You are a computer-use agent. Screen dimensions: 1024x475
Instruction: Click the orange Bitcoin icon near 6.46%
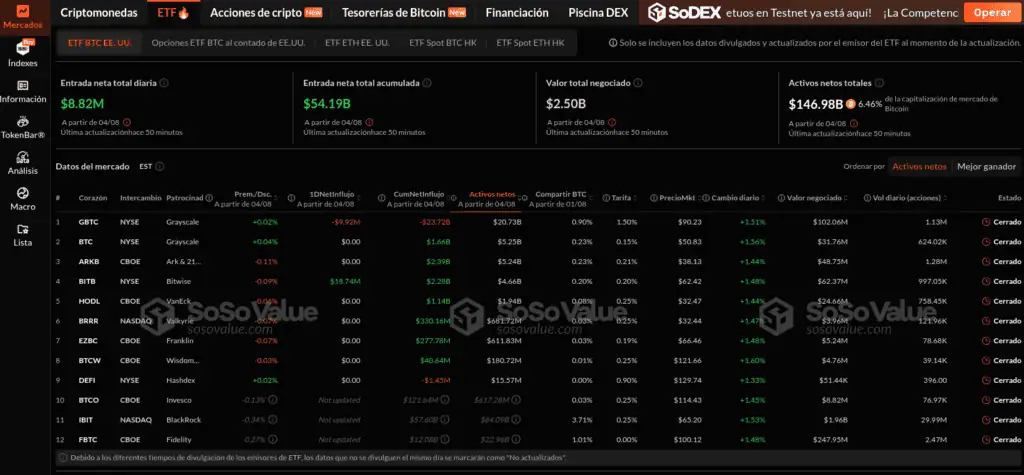(850, 104)
